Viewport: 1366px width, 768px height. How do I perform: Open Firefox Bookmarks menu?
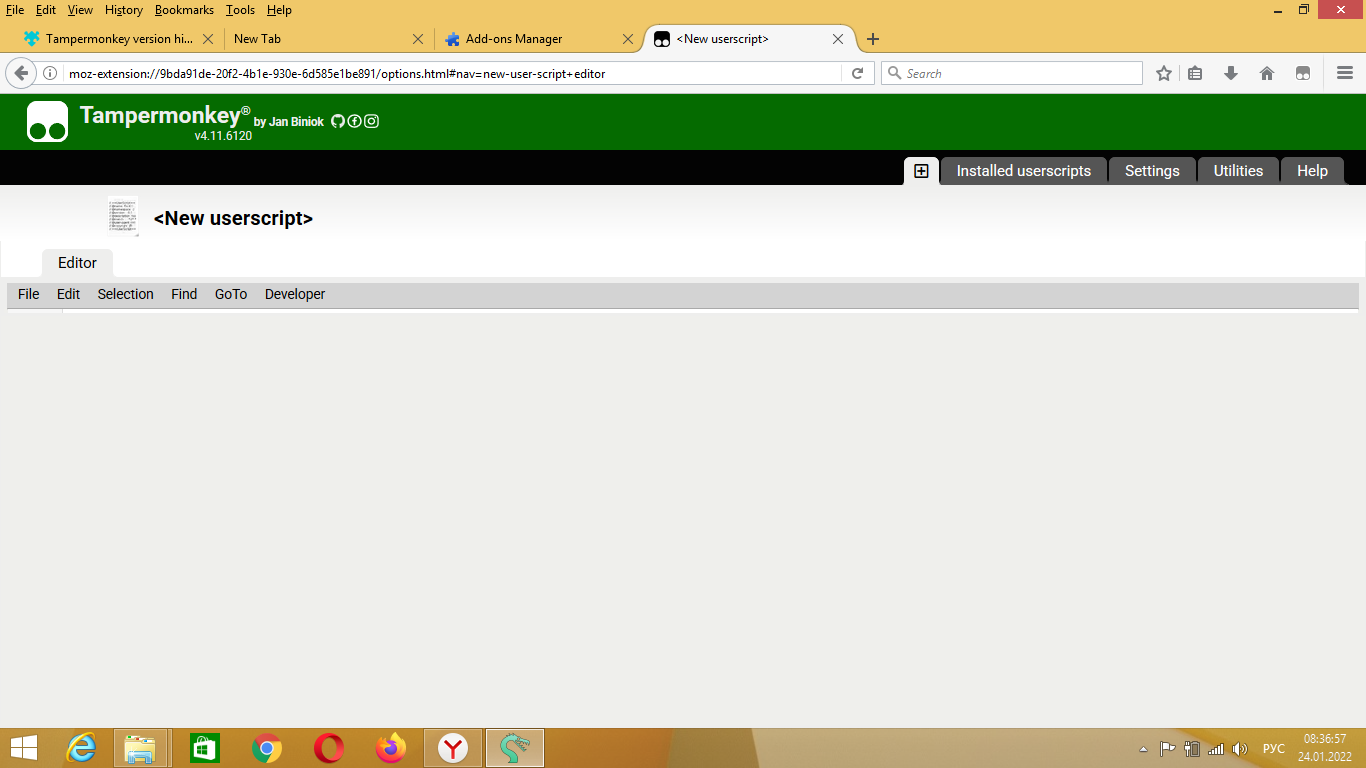pyautogui.click(x=184, y=10)
